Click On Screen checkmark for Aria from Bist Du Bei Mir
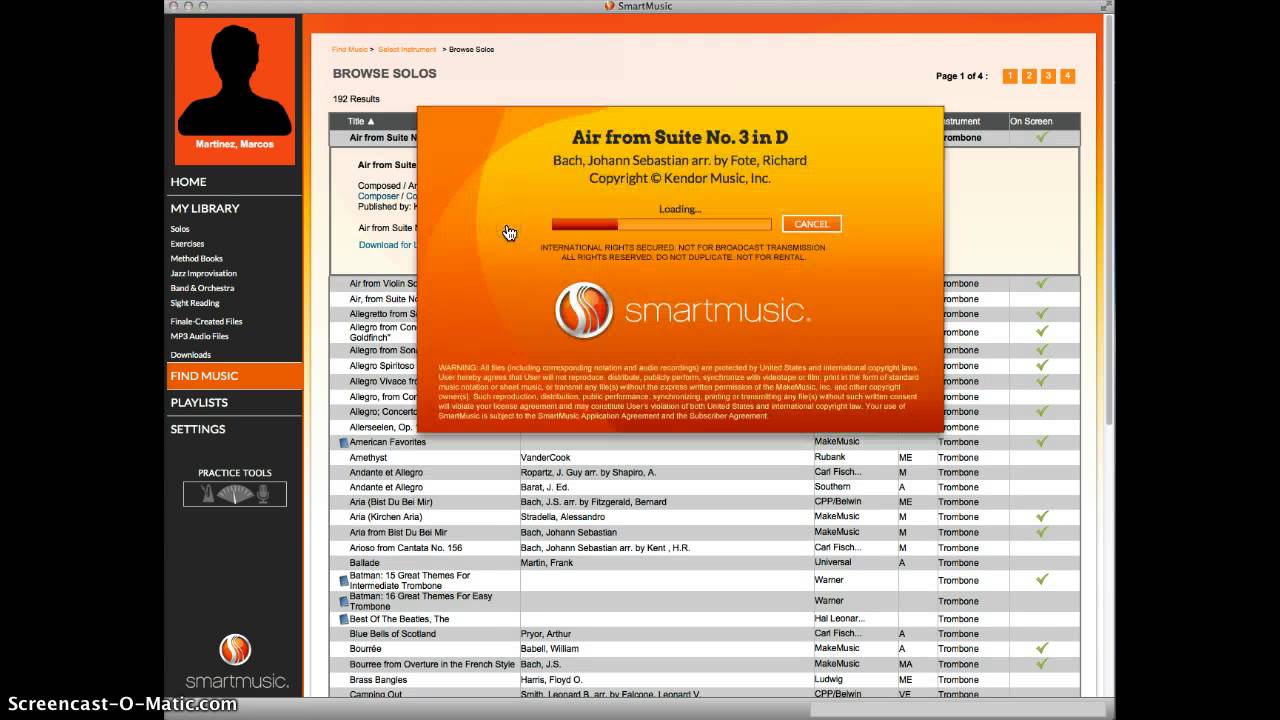 pyautogui.click(x=1041, y=532)
